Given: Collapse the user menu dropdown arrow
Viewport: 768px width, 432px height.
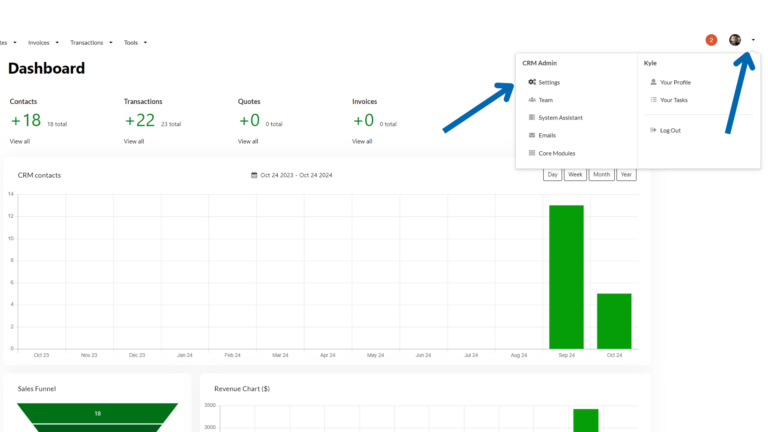Looking at the screenshot, I should 753,40.
